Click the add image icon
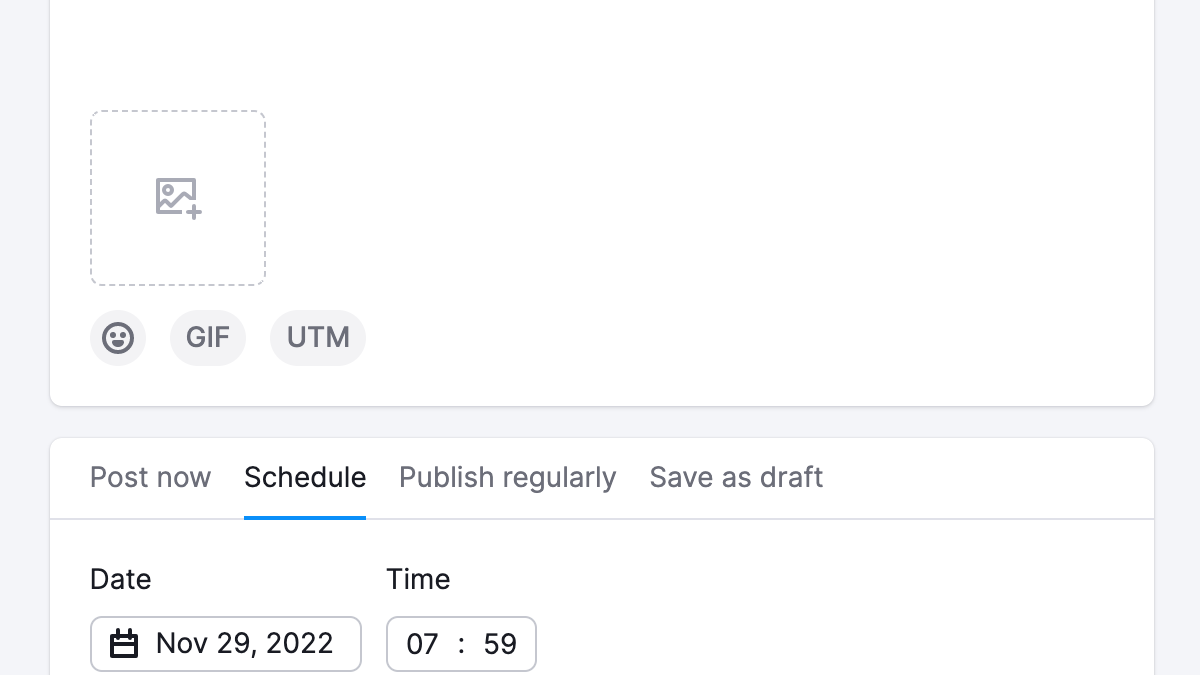The width and height of the screenshot is (1200, 675). click(x=178, y=197)
